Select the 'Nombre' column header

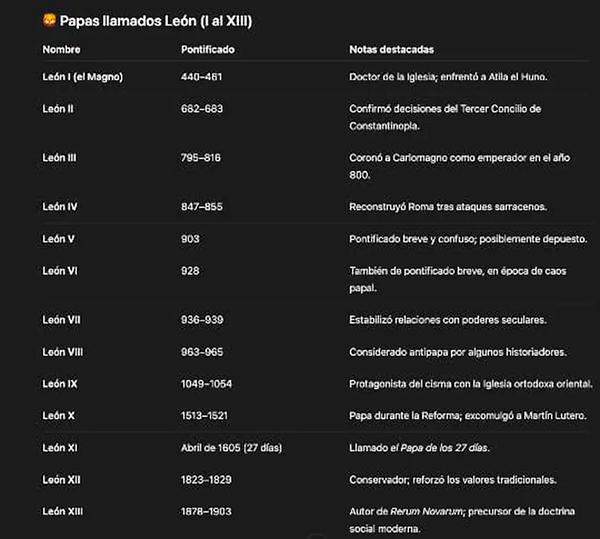coord(62,49)
